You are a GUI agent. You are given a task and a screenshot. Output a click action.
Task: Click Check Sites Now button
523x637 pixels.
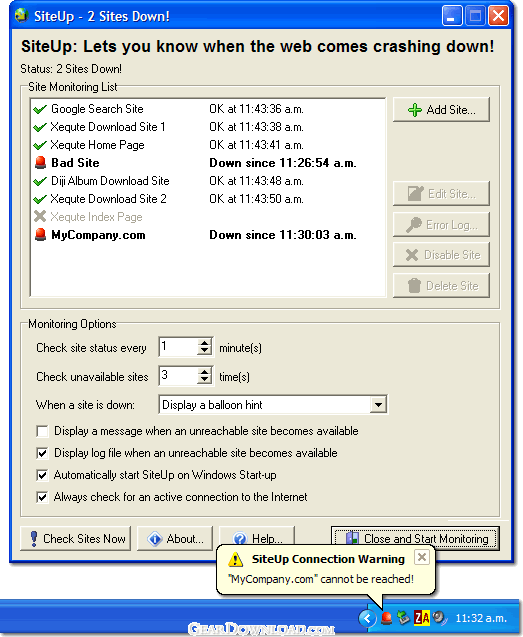tap(76, 539)
